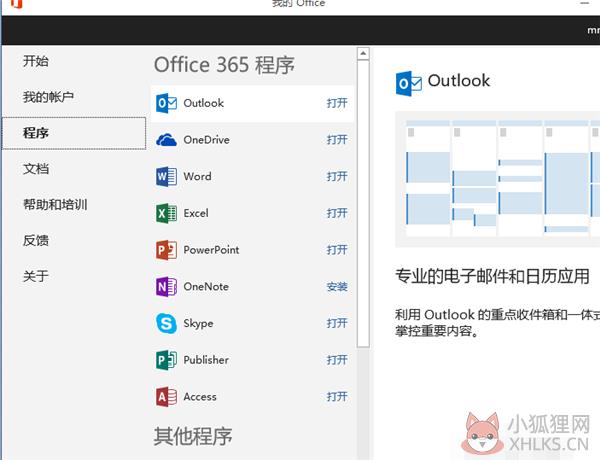Click the Publisher app icon
This screenshot has width=600, height=460.
(166, 360)
